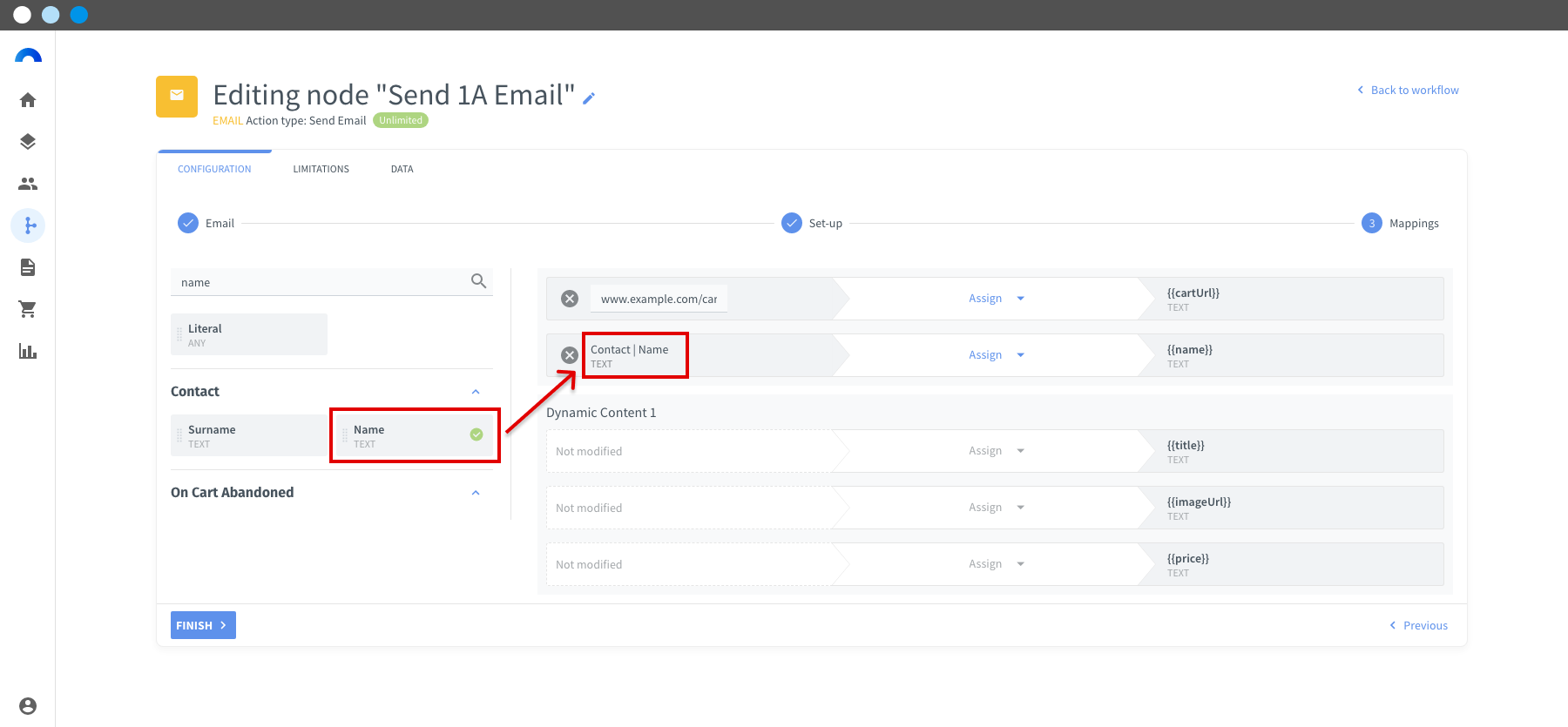Viewport: 1568px width, 727px height.
Task: Switch to the DATA tab
Action: [x=402, y=169]
